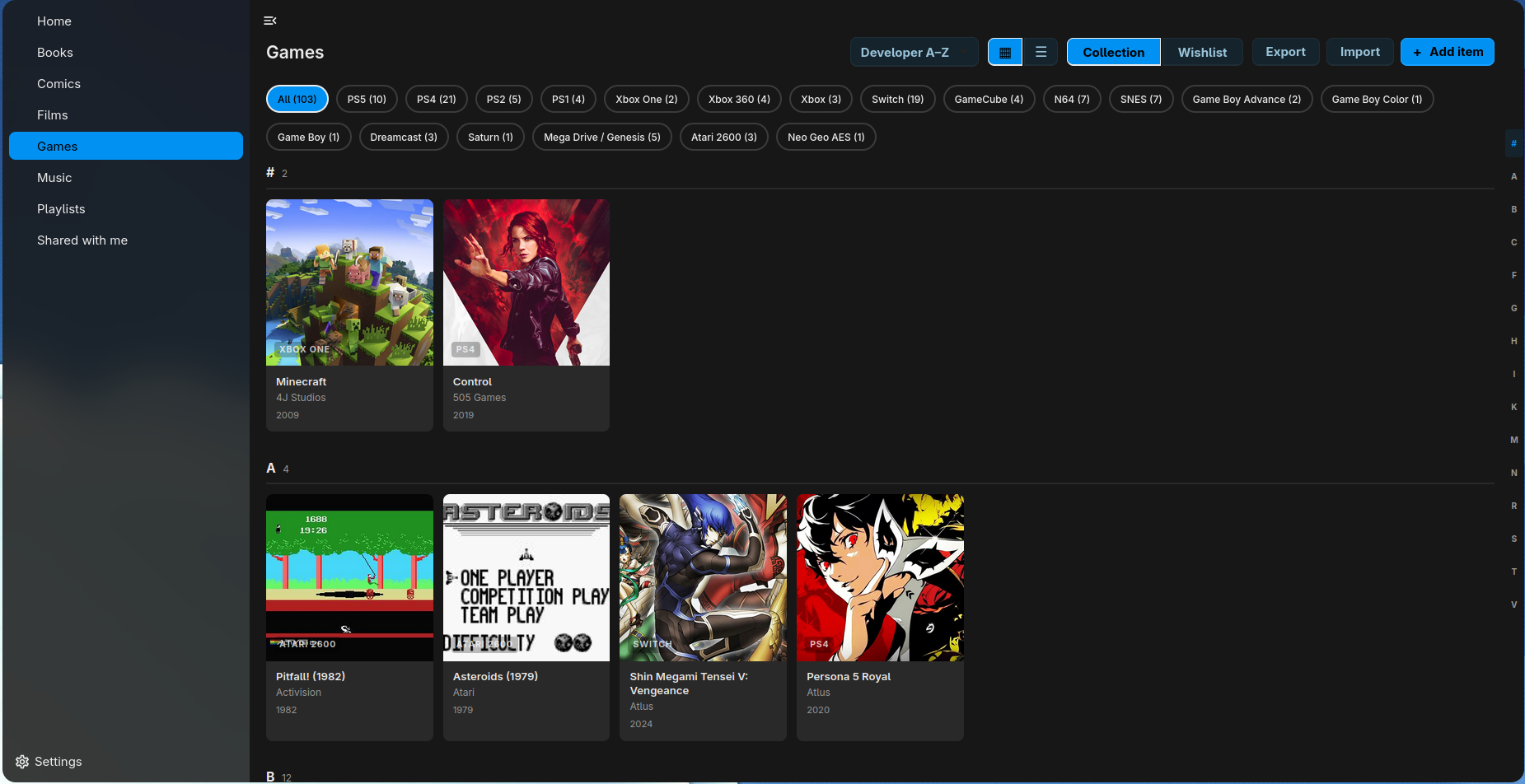
Task: Filter by Mega Drive / Genesis (5)
Action: click(x=602, y=137)
